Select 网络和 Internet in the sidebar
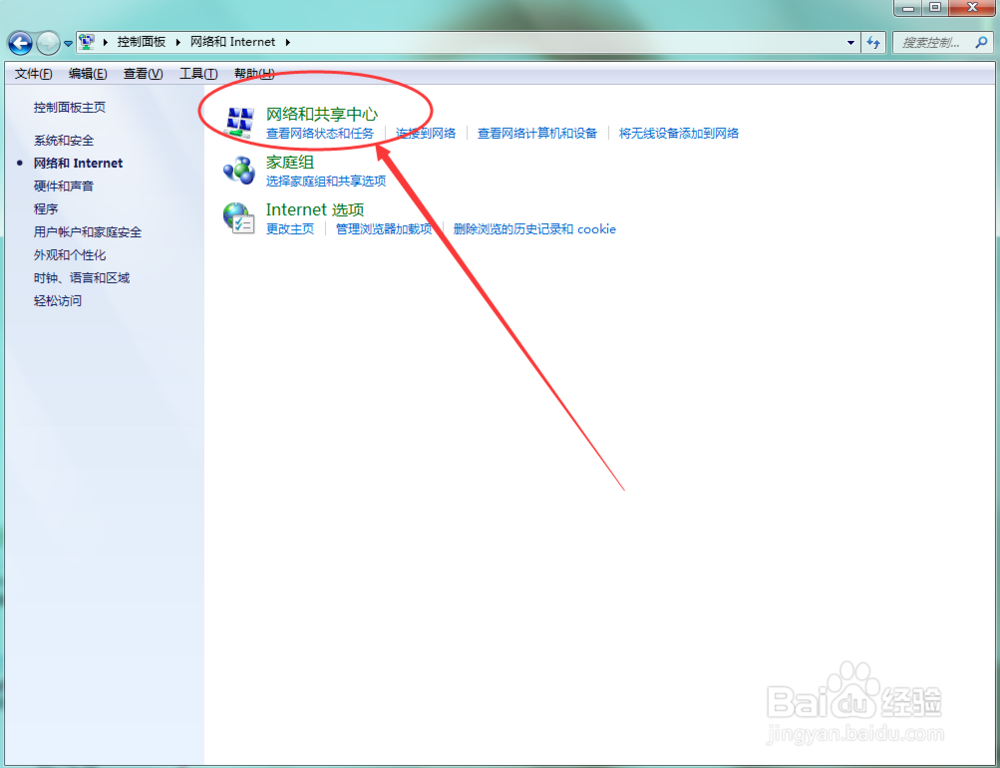 78,163
